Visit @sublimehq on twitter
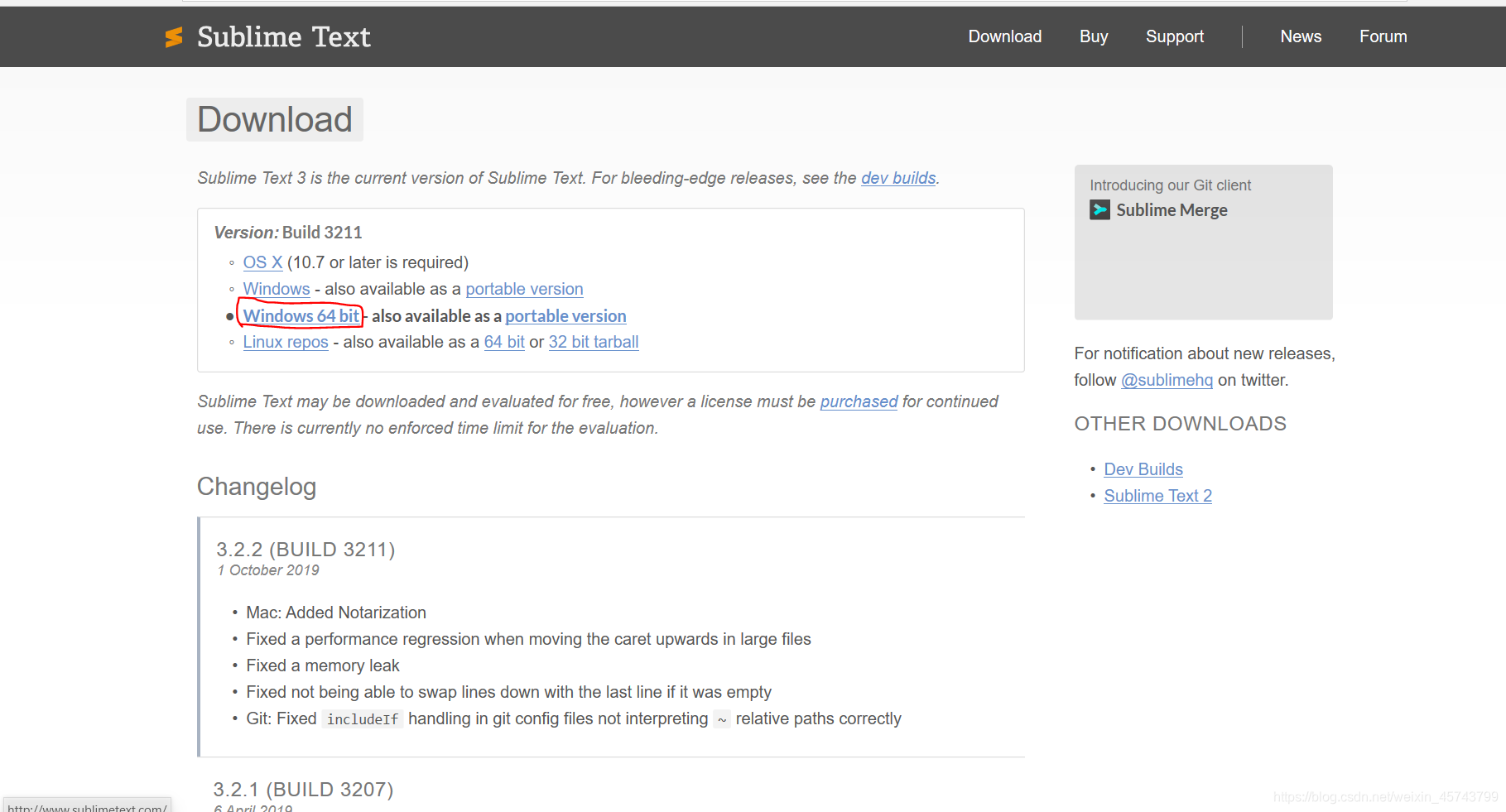1506x812 pixels. pos(1167,380)
